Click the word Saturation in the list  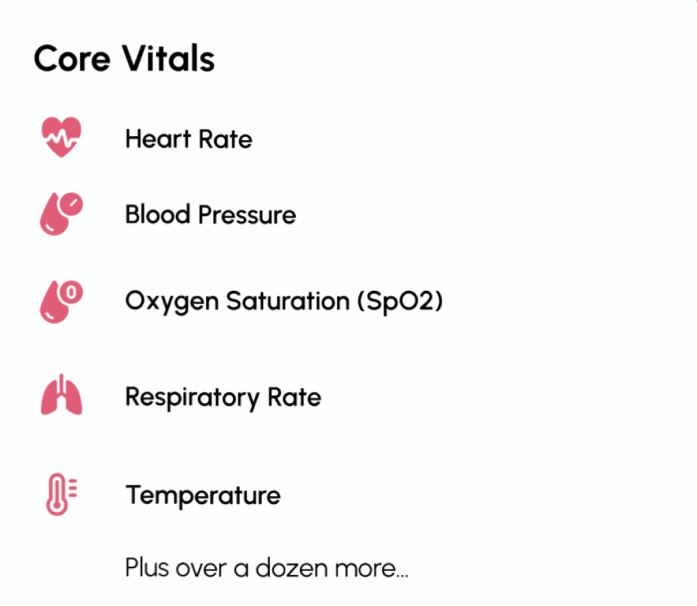(x=288, y=301)
